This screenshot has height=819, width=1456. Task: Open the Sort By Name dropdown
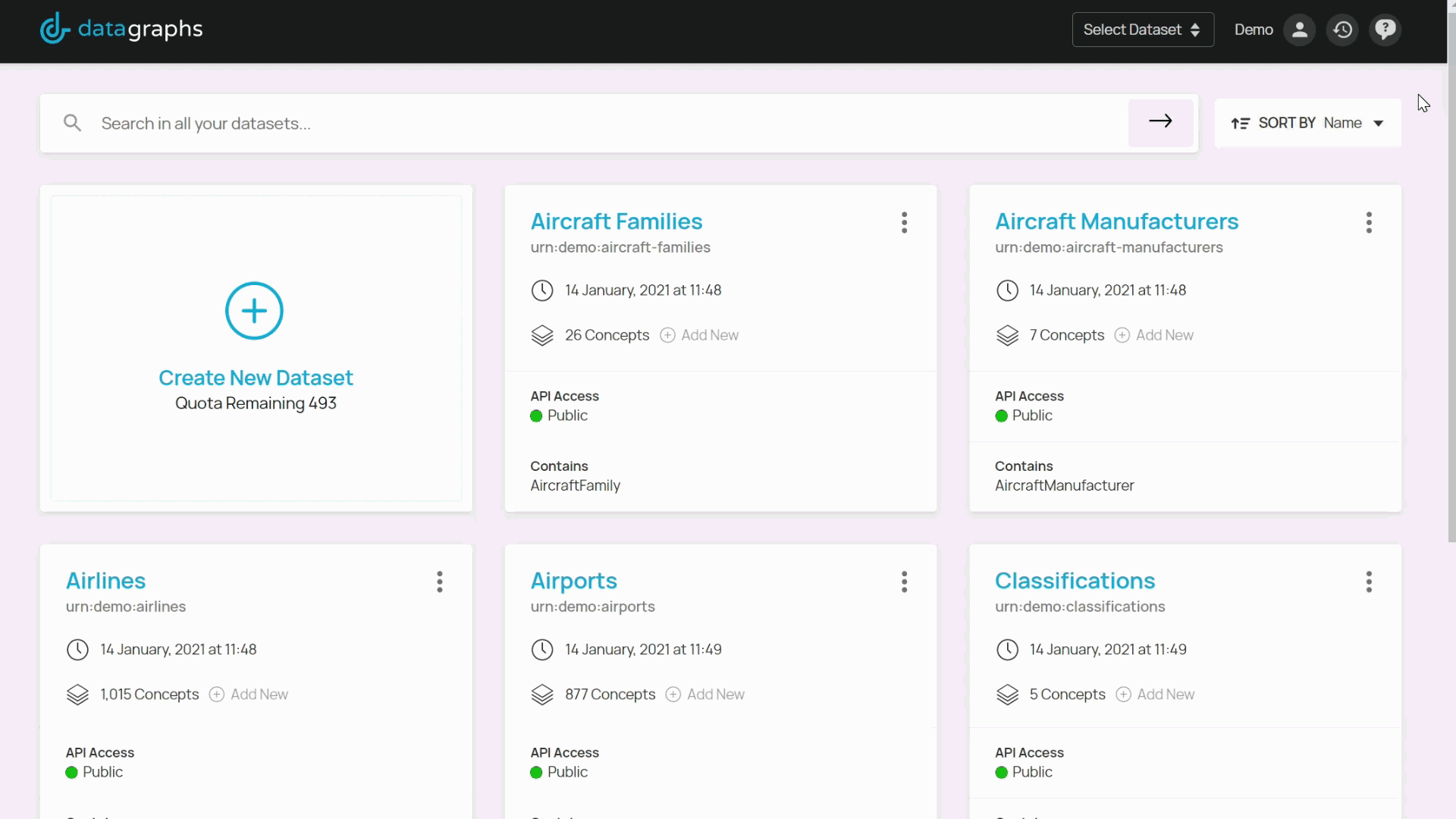(1354, 123)
